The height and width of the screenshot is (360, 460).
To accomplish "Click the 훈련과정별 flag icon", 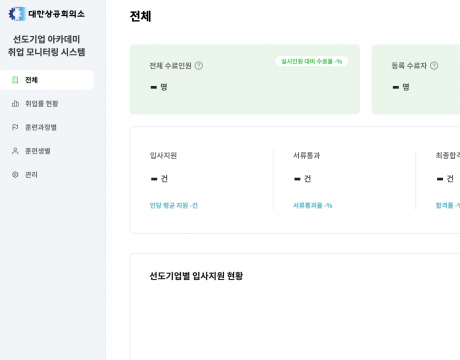I will (15, 127).
